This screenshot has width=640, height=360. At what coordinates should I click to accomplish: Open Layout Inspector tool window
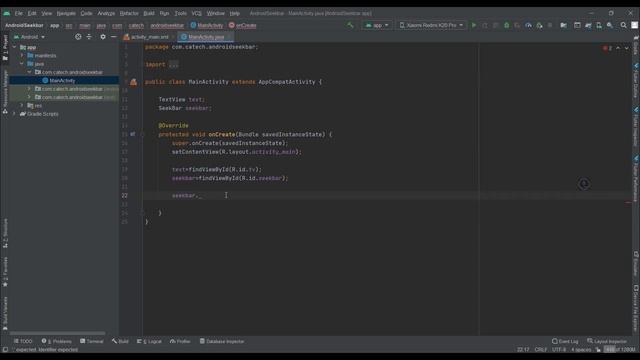tap(607, 341)
